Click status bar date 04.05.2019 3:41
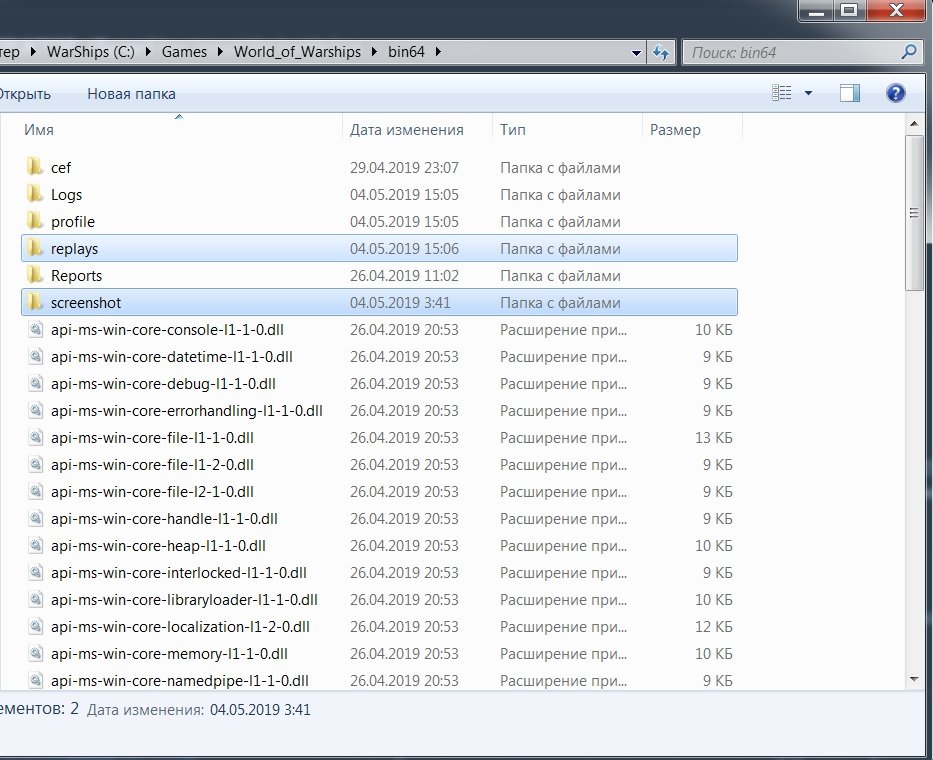Image resolution: width=933 pixels, height=760 pixels. [260, 709]
